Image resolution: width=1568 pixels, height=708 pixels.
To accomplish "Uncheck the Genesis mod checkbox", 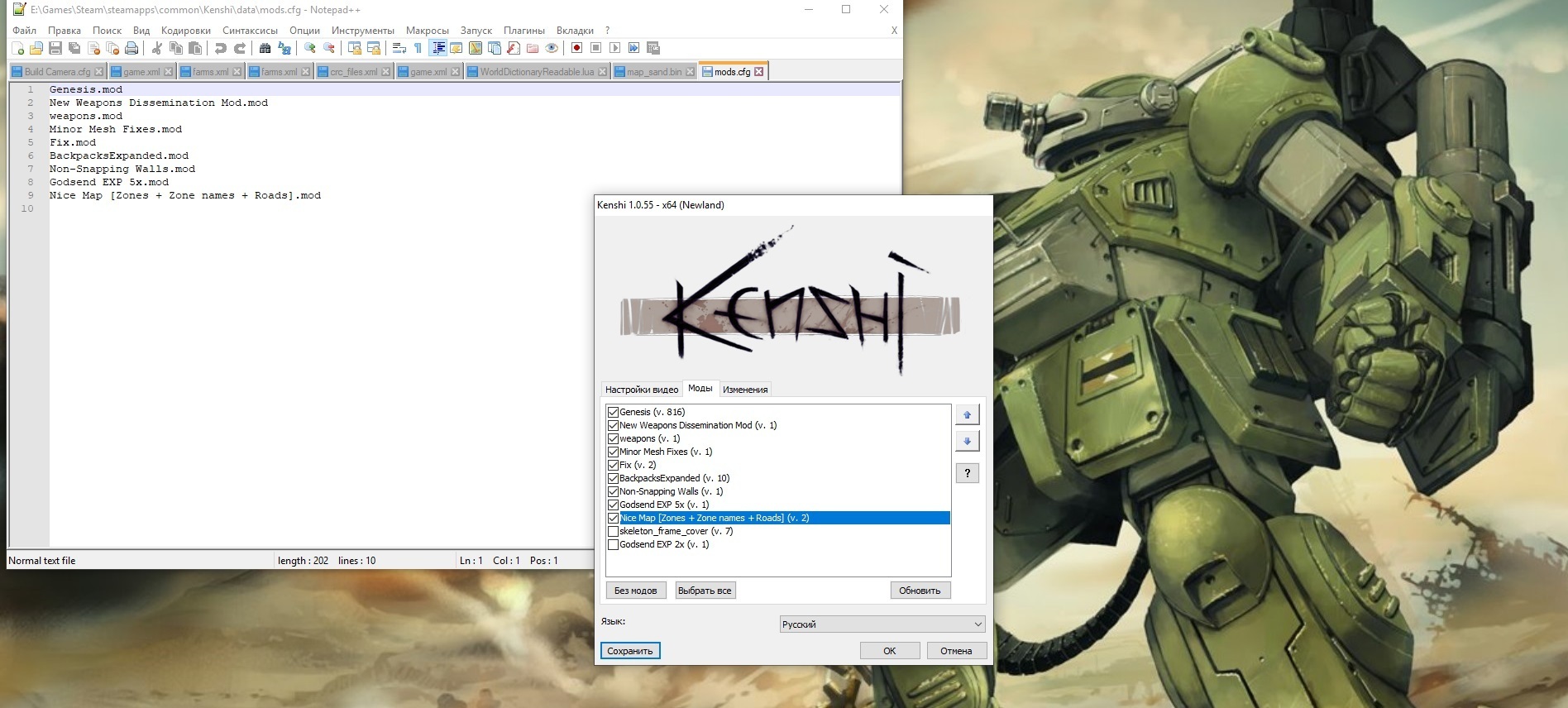I will 613,412.
